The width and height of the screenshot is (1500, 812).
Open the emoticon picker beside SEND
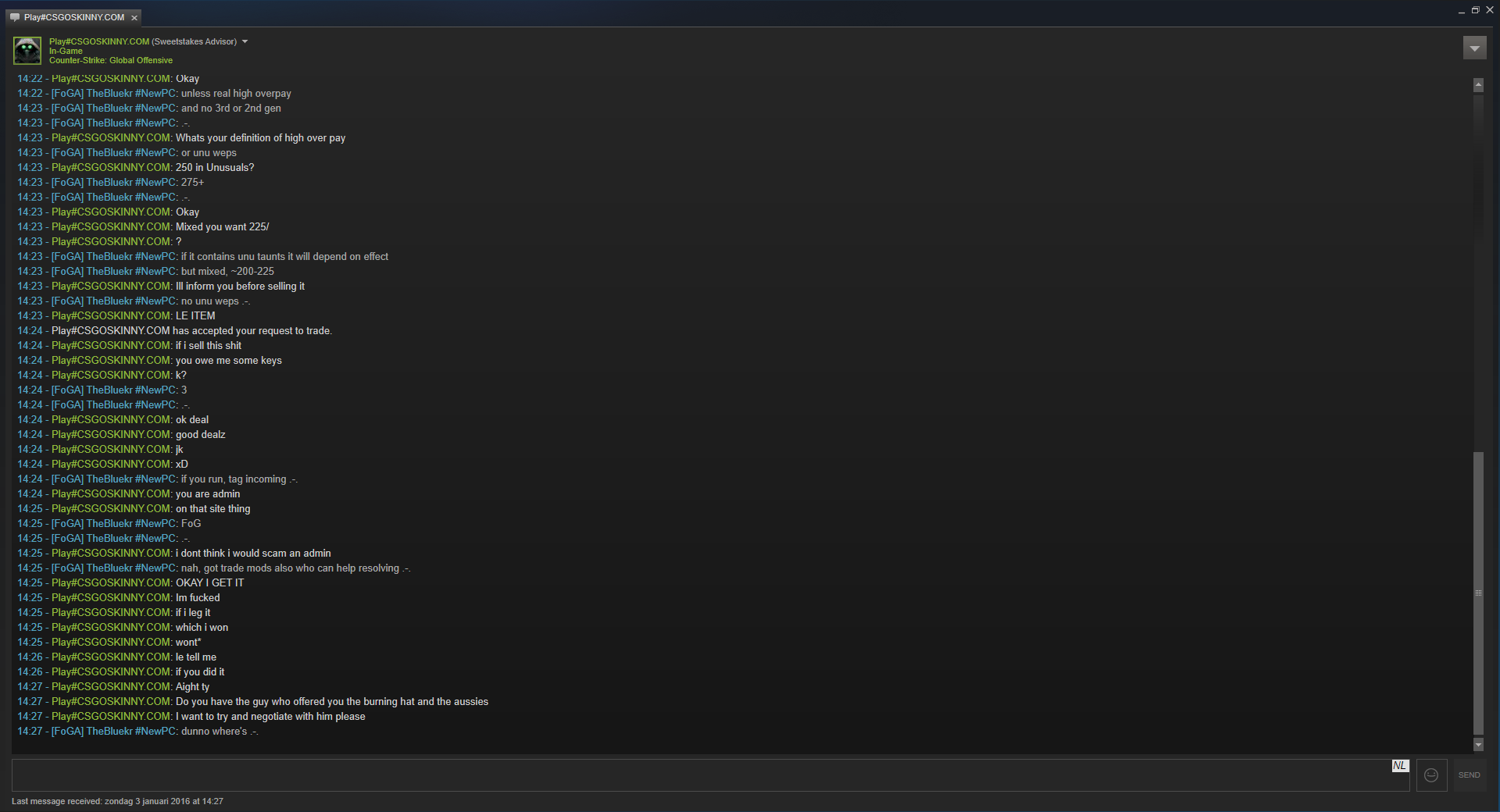[1431, 775]
